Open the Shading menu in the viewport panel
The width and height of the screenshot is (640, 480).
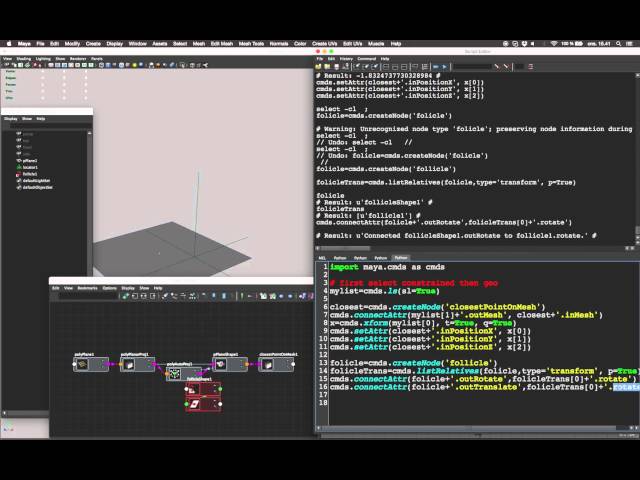24,59
